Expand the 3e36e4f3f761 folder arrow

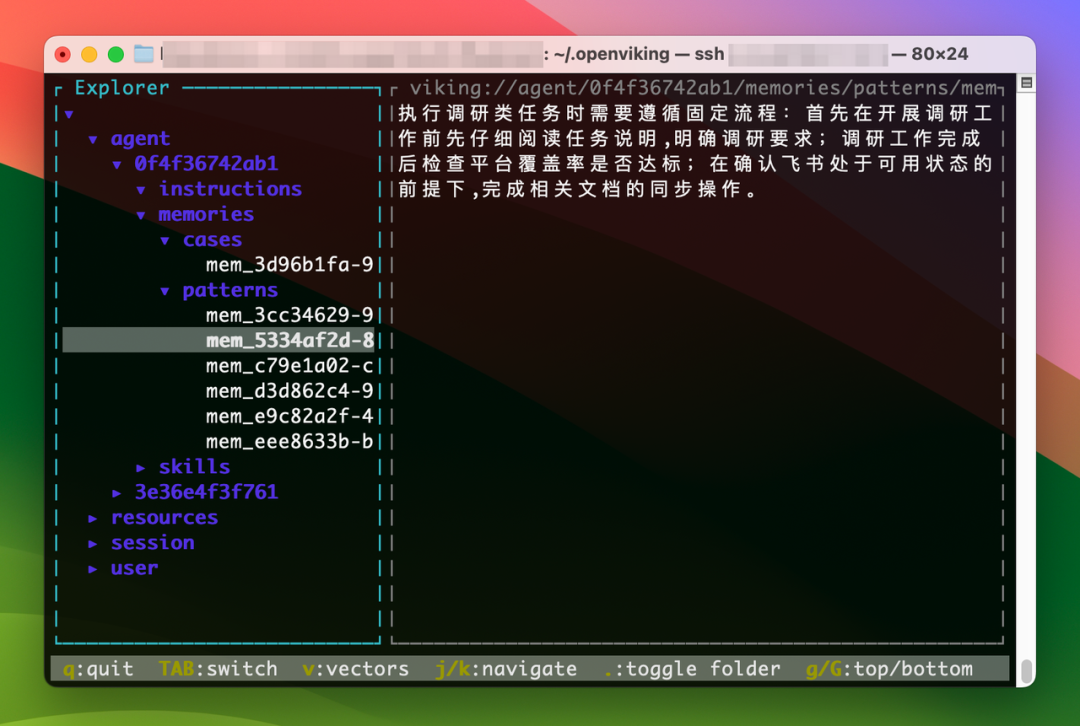coord(117,493)
